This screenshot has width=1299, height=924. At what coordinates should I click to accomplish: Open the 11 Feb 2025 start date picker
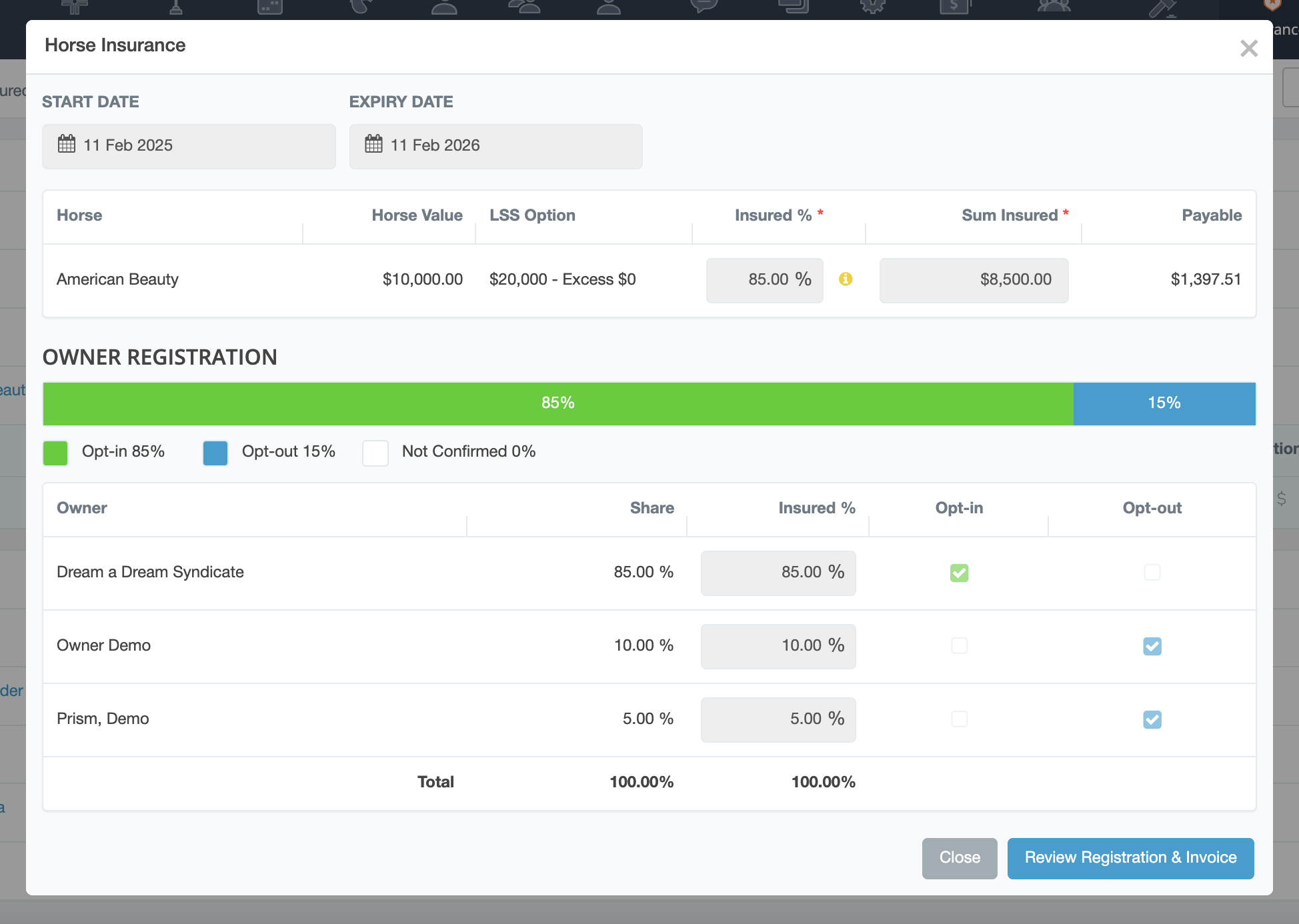pos(189,146)
